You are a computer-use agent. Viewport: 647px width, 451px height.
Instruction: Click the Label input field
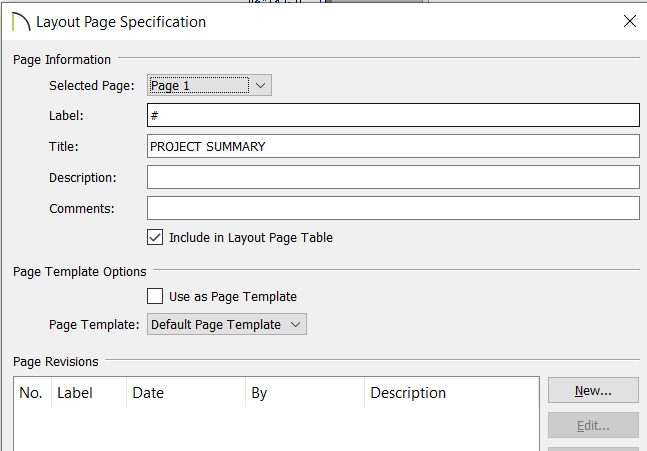pyautogui.click(x=393, y=115)
